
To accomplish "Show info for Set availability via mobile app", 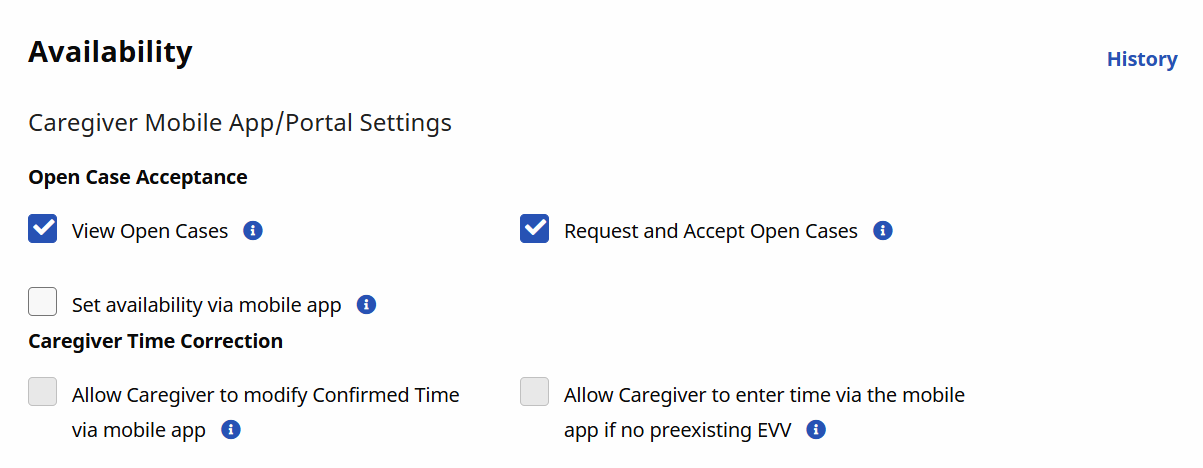I will (x=366, y=304).
